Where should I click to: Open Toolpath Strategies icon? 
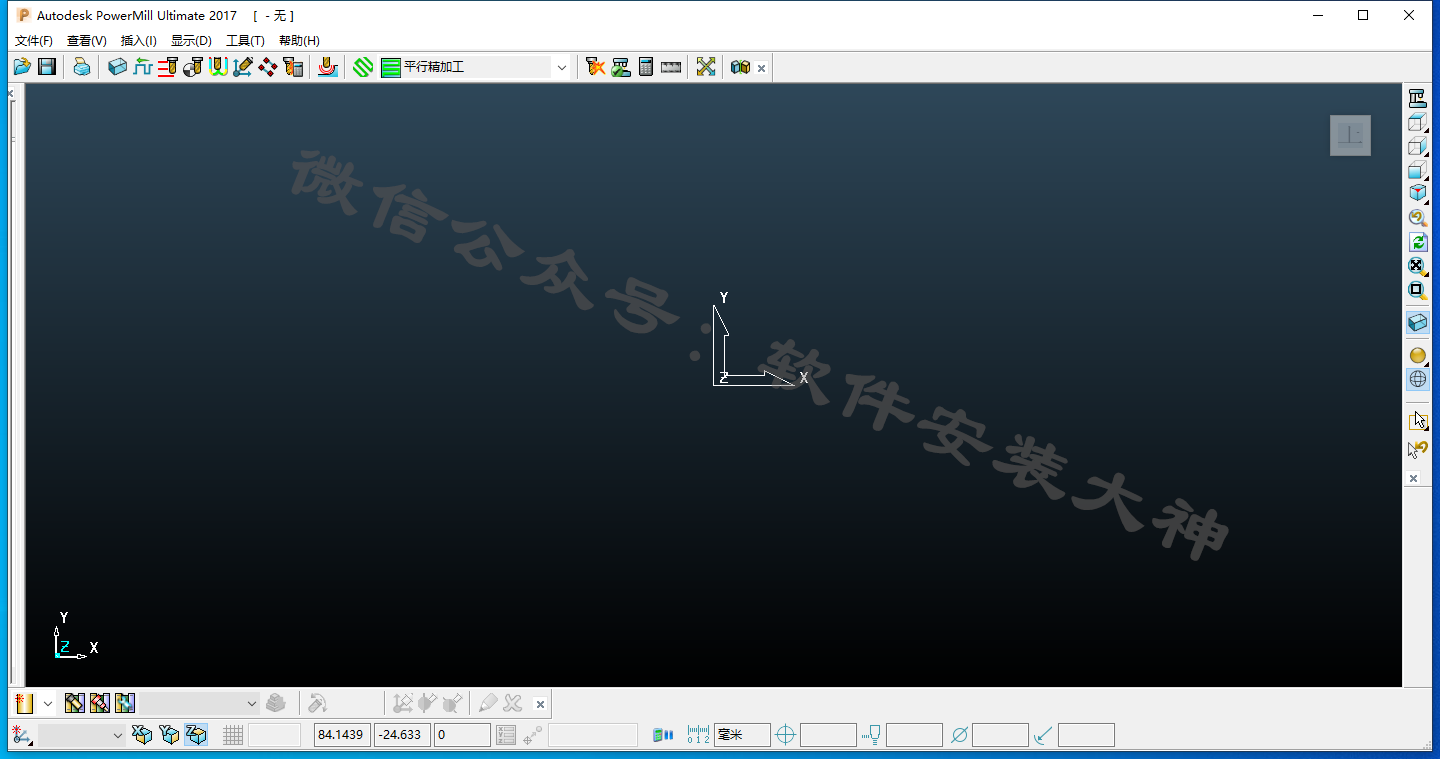pos(363,67)
